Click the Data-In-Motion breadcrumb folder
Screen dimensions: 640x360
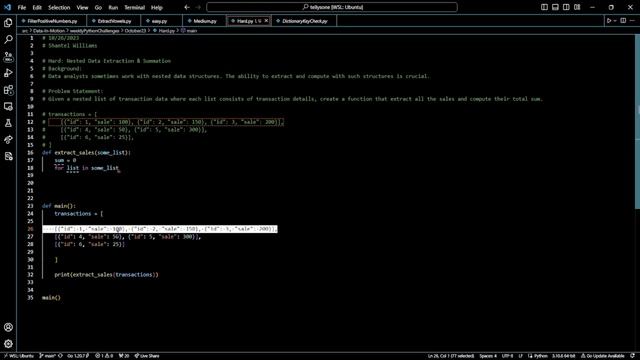click(49, 31)
